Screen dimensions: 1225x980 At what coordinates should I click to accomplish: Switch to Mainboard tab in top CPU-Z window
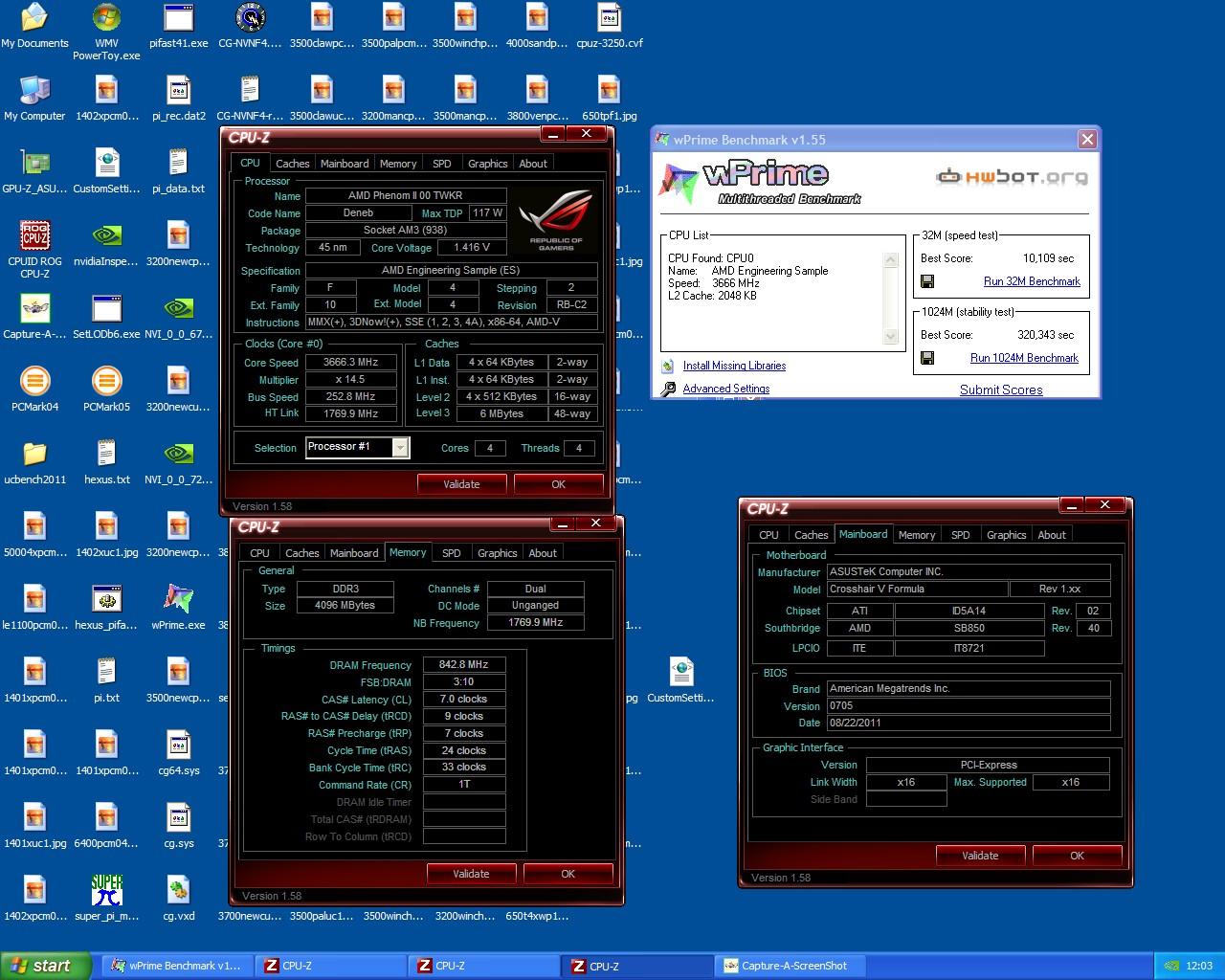click(345, 164)
